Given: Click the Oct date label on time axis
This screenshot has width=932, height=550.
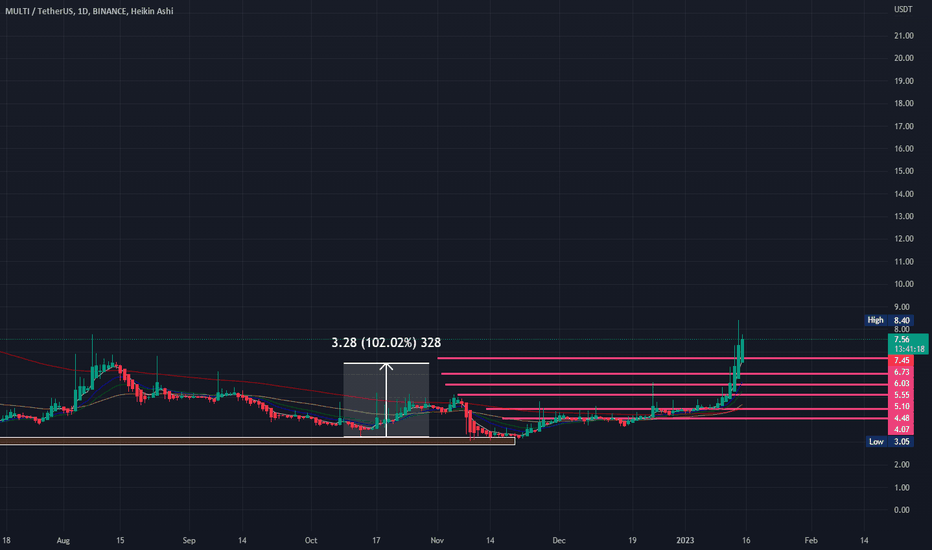Looking at the screenshot, I should (311, 540).
